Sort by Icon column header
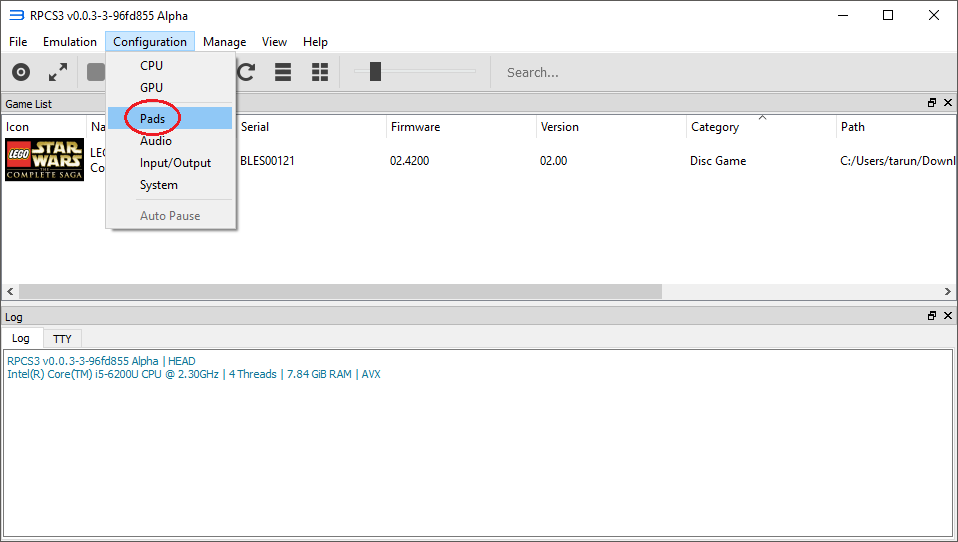The width and height of the screenshot is (958, 542). coord(44,127)
